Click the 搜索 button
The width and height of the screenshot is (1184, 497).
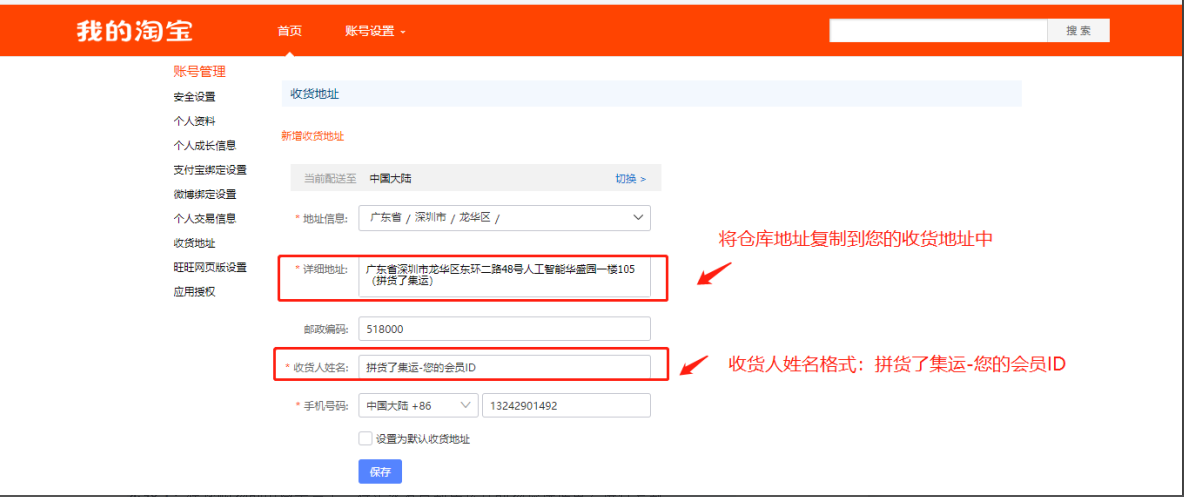tap(1078, 31)
